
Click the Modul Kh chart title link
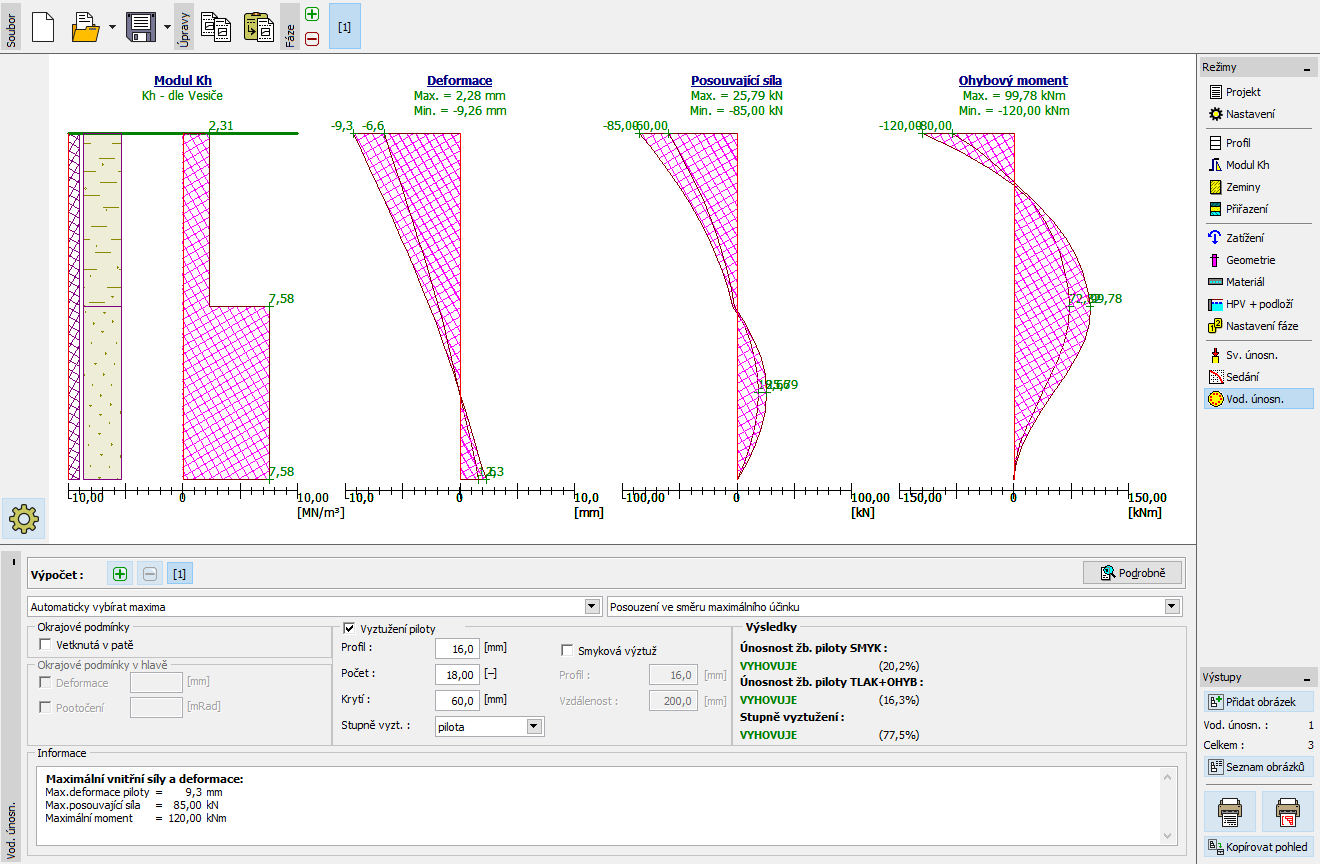183,81
